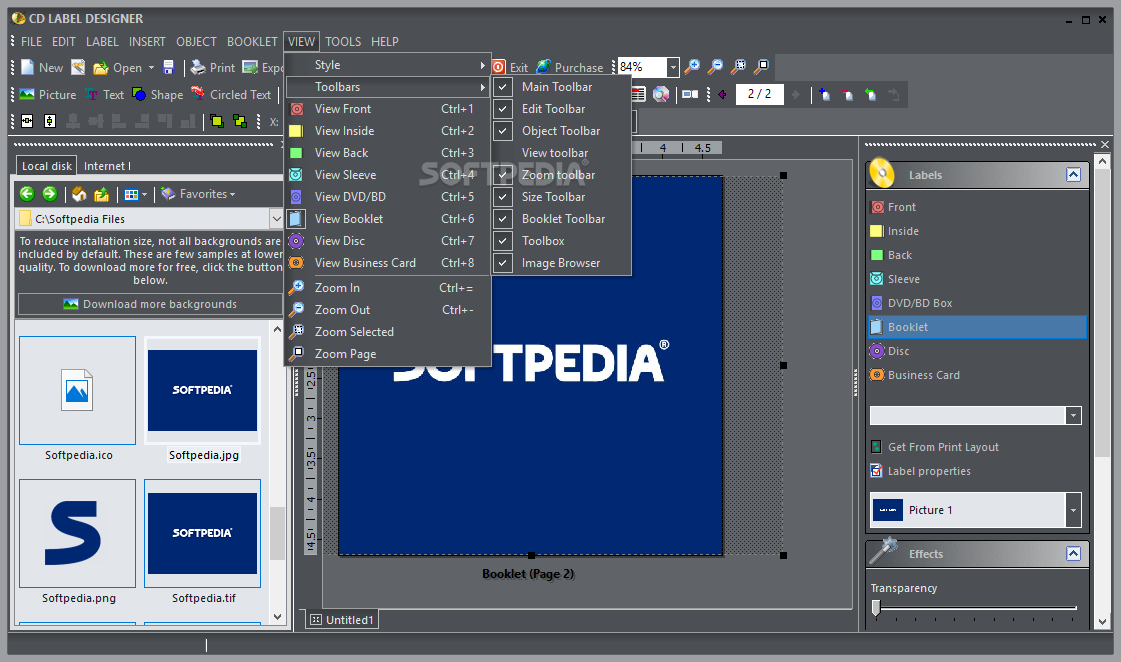Viewport: 1121px width, 662px height.
Task: Toggle the Main Toolbar checkbox
Action: [503, 87]
